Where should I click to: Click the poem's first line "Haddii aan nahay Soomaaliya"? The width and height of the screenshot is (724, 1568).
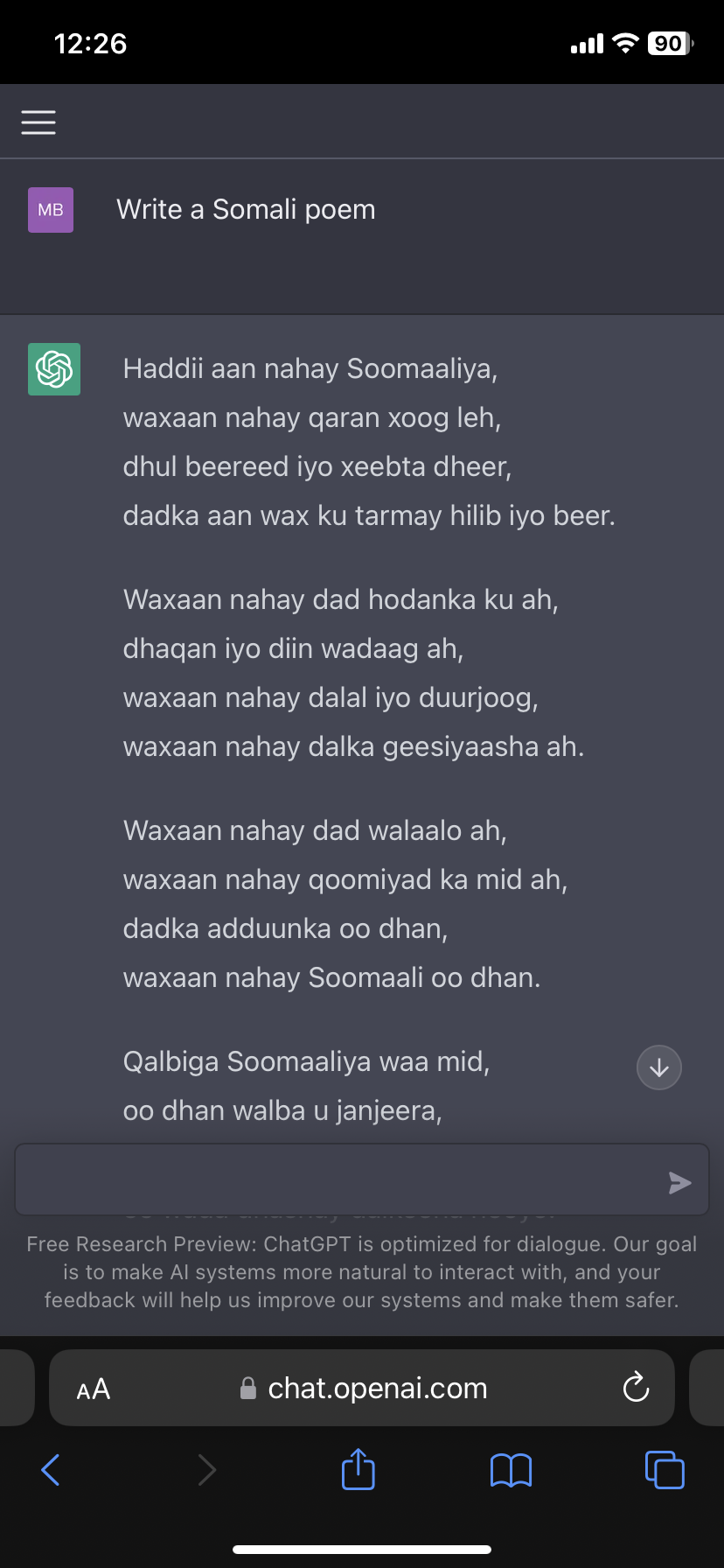pyautogui.click(x=310, y=369)
